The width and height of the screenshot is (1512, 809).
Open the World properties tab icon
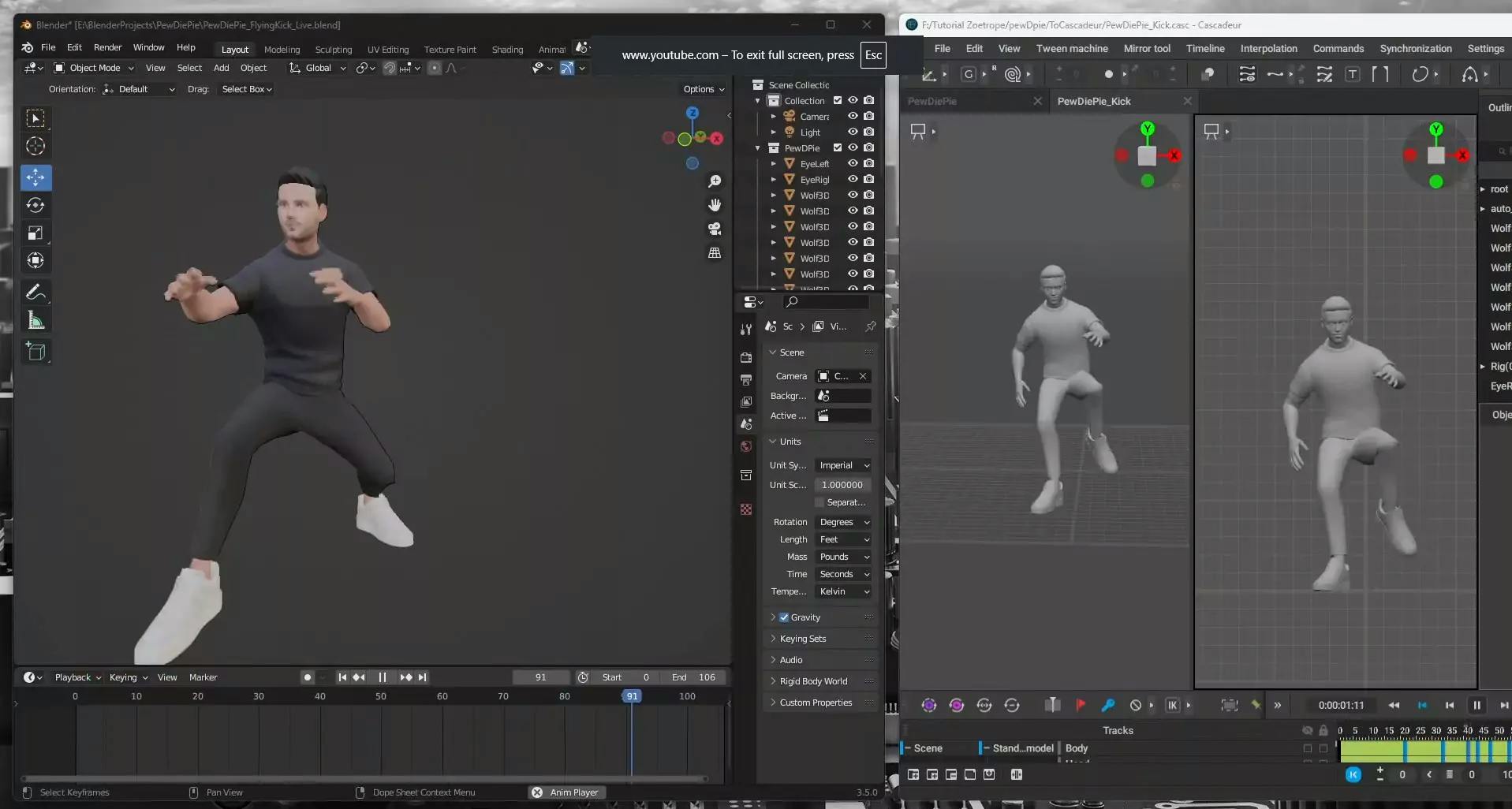click(x=746, y=446)
